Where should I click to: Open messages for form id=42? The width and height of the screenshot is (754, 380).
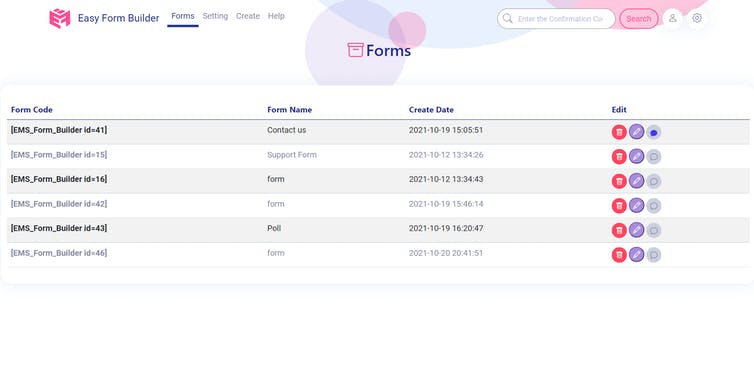(x=653, y=206)
